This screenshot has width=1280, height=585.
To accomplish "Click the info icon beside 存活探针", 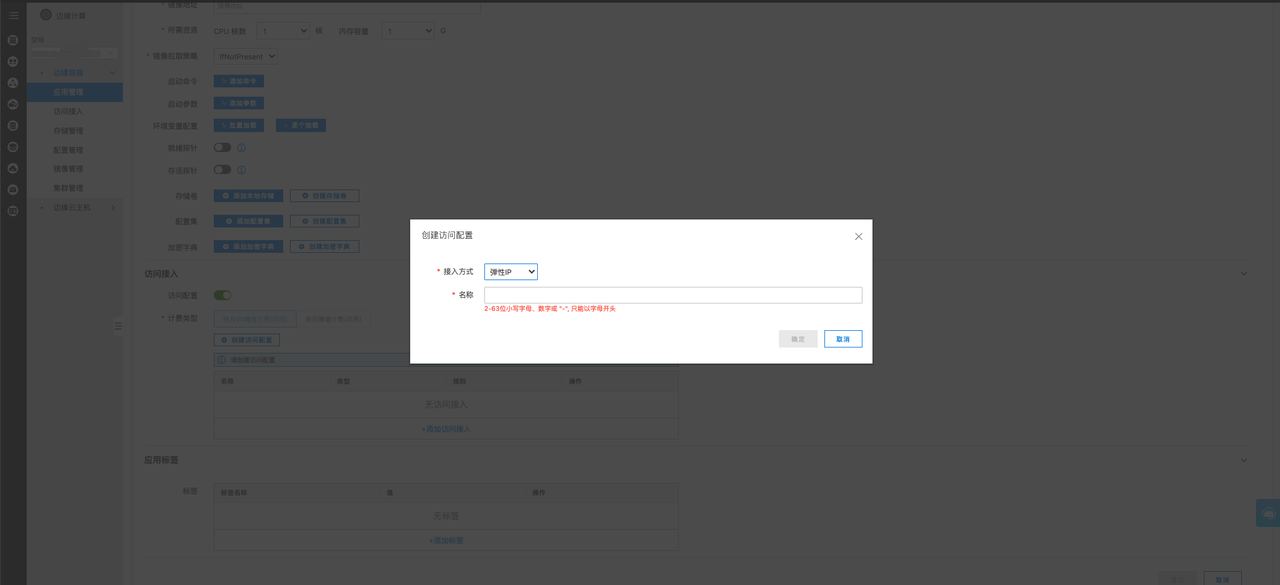I will pyautogui.click(x=242, y=170).
